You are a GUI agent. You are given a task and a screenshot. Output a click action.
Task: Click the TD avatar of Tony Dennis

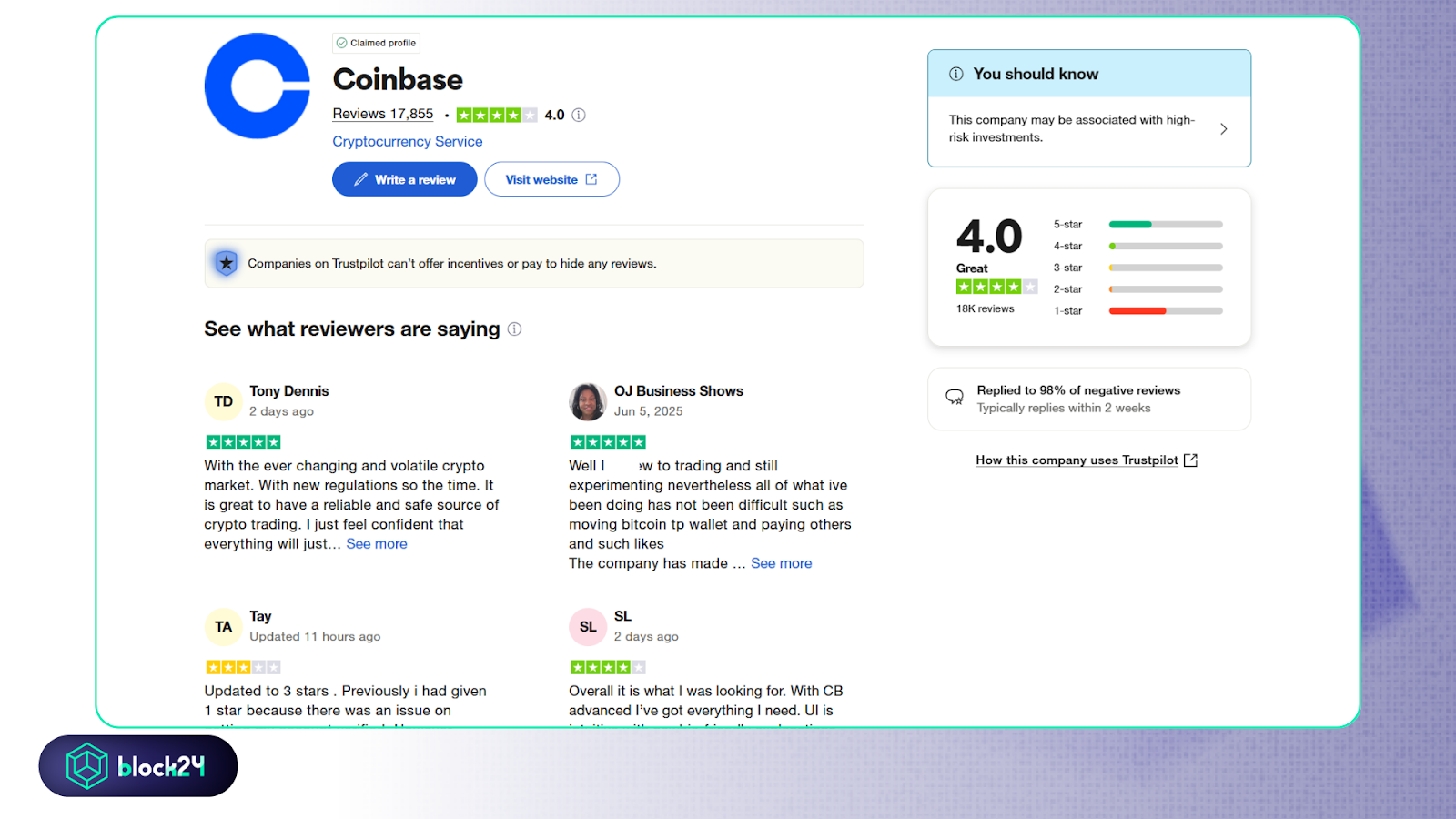pos(224,401)
